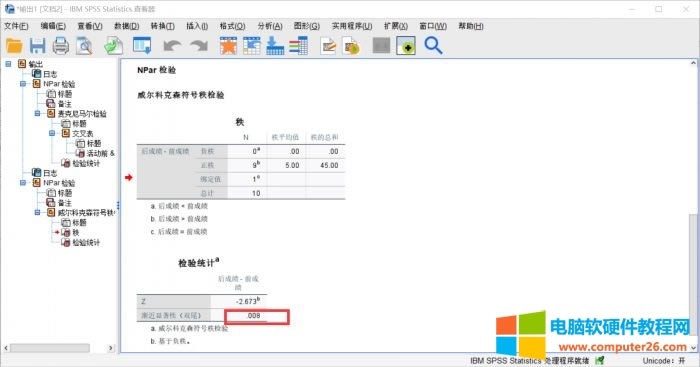
Task: Undo the last action
Action: (x=172, y=46)
